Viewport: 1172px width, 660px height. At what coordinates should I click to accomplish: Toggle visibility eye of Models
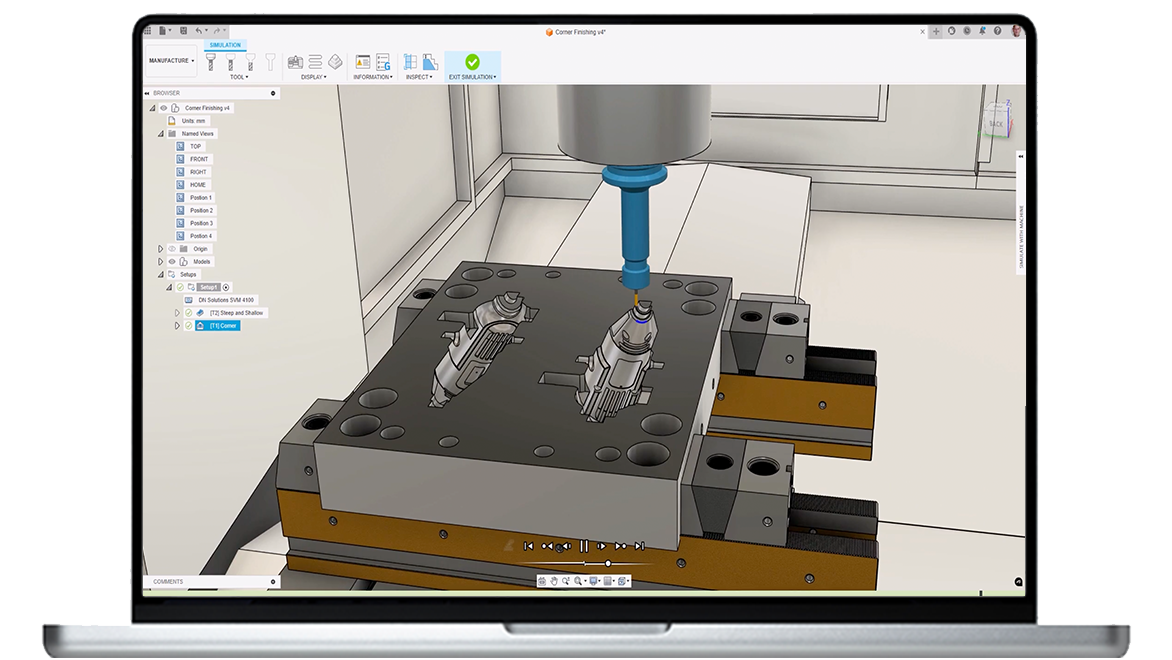pyautogui.click(x=172, y=262)
